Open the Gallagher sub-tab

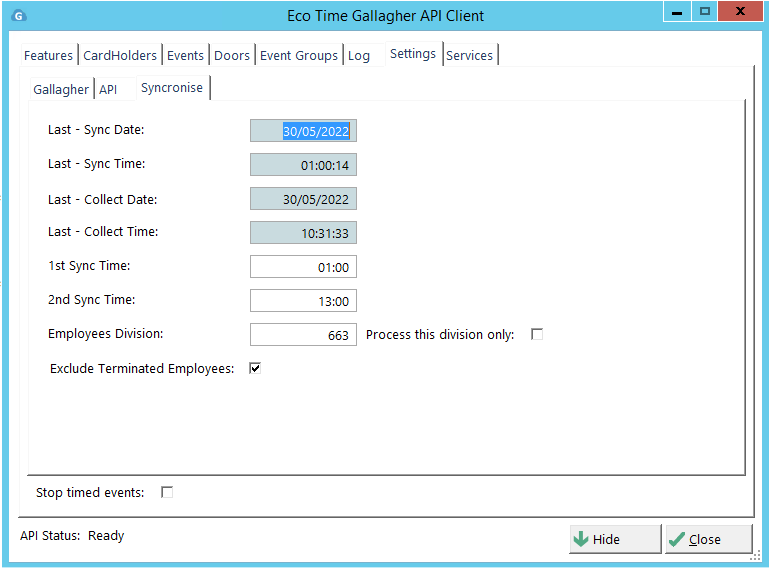coord(61,89)
